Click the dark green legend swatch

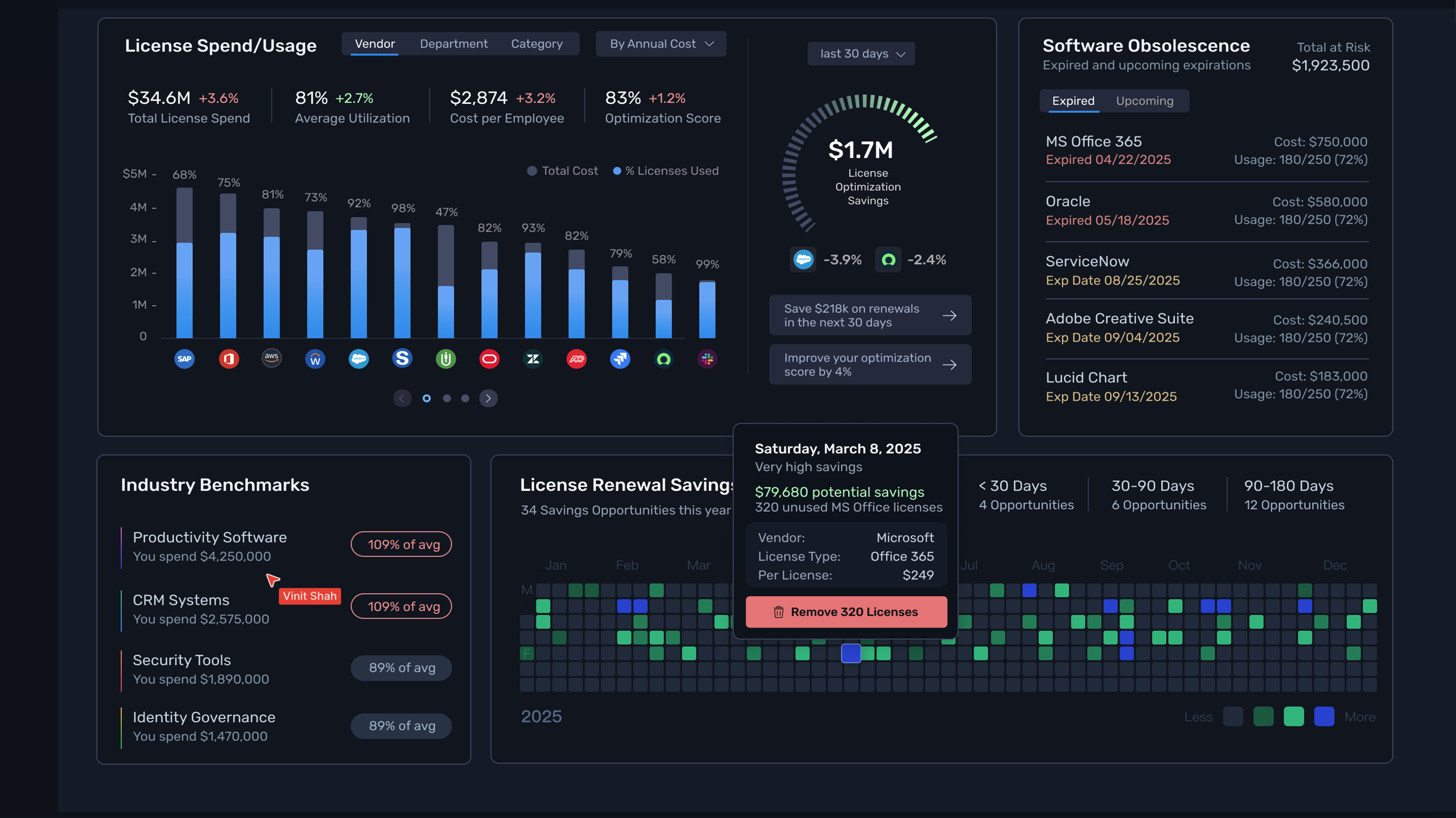tap(1263, 716)
